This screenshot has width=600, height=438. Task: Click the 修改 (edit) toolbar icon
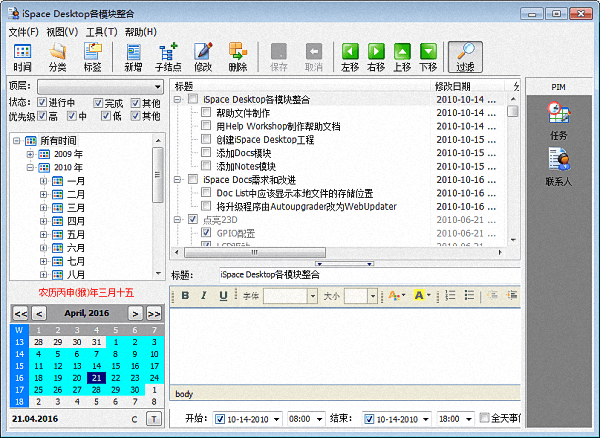(203, 57)
